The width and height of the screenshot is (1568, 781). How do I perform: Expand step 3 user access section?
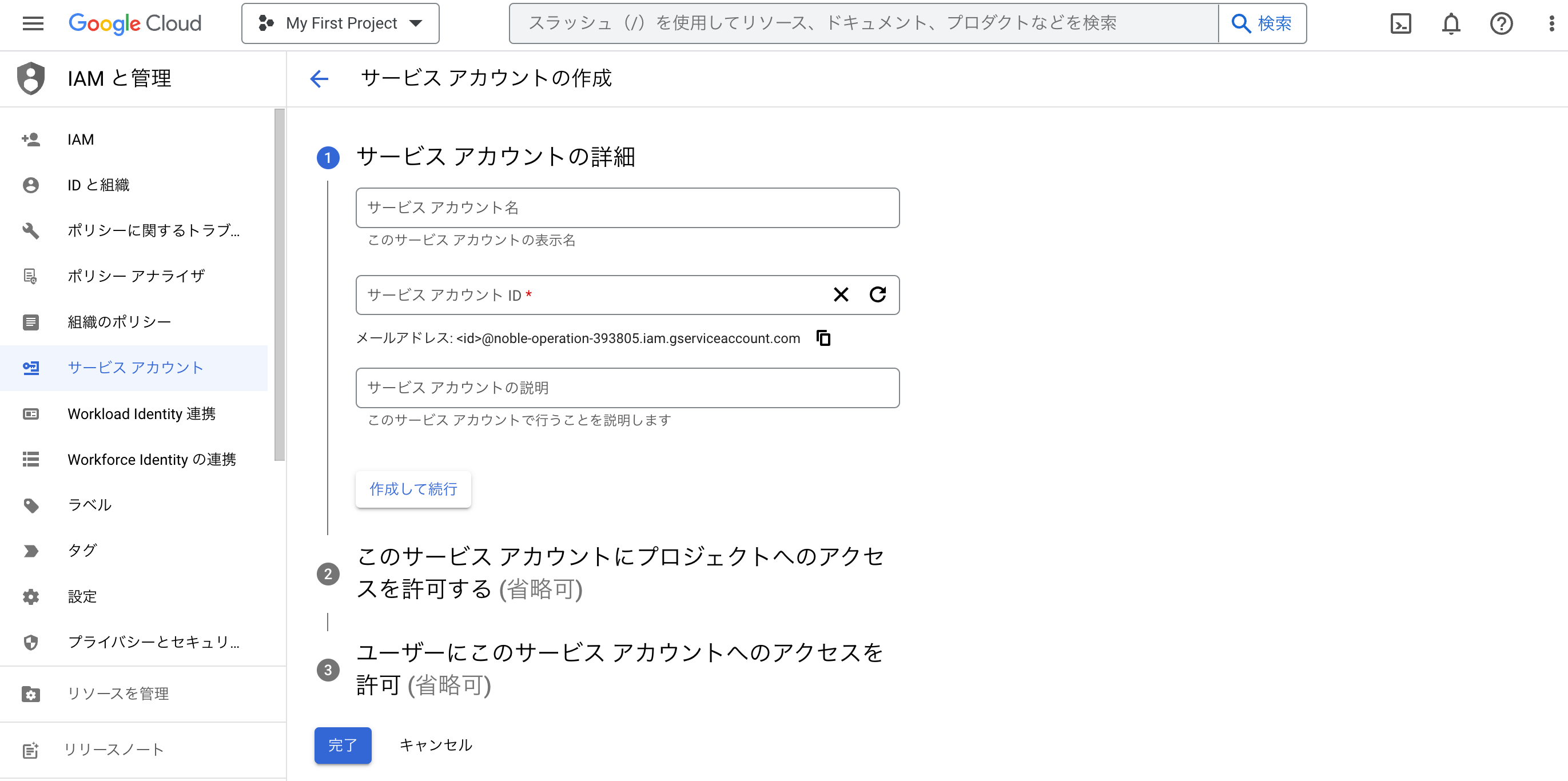click(620, 669)
